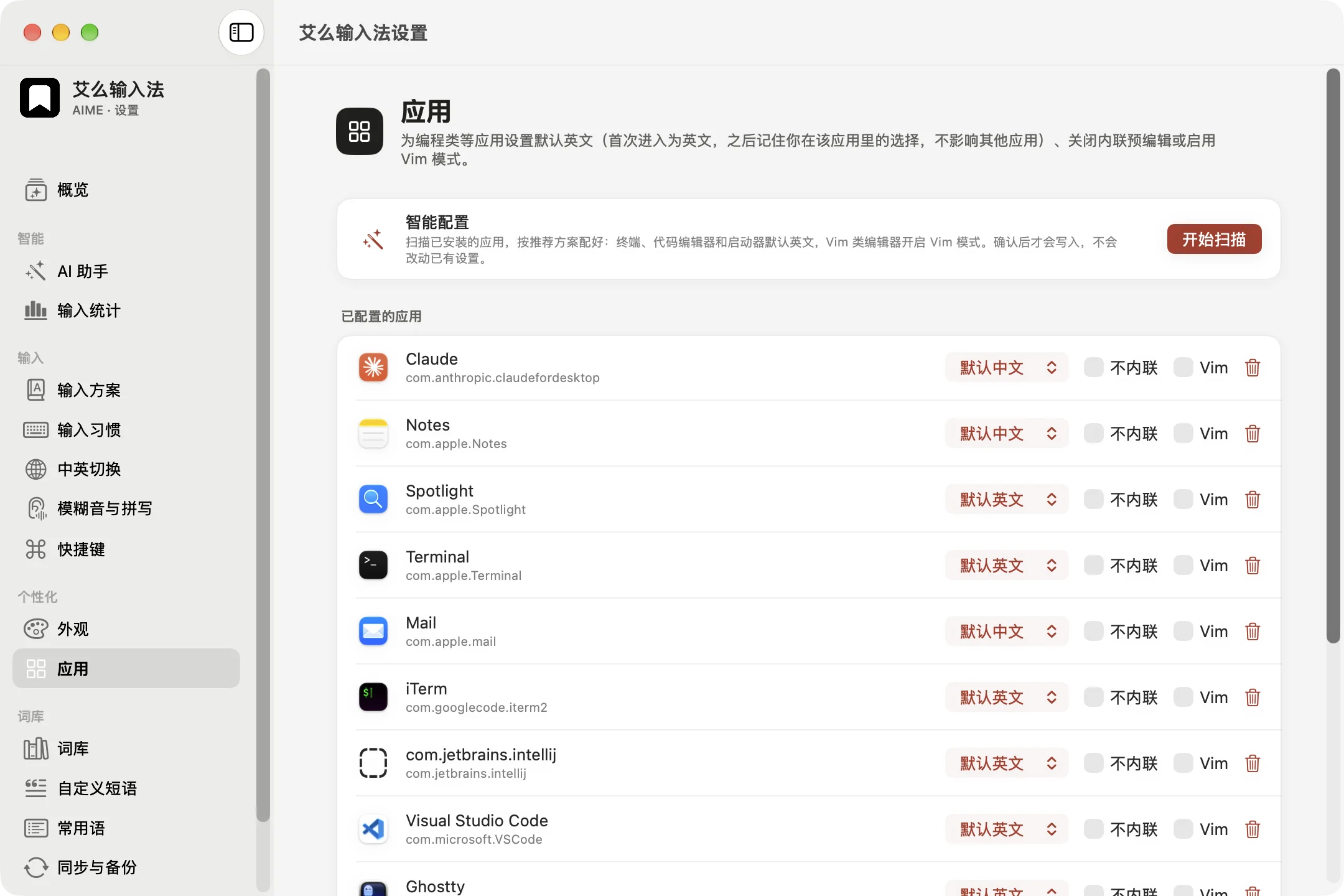Enable Vim mode for Visual Studio Code
The height and width of the screenshot is (896, 1344).
point(1183,829)
